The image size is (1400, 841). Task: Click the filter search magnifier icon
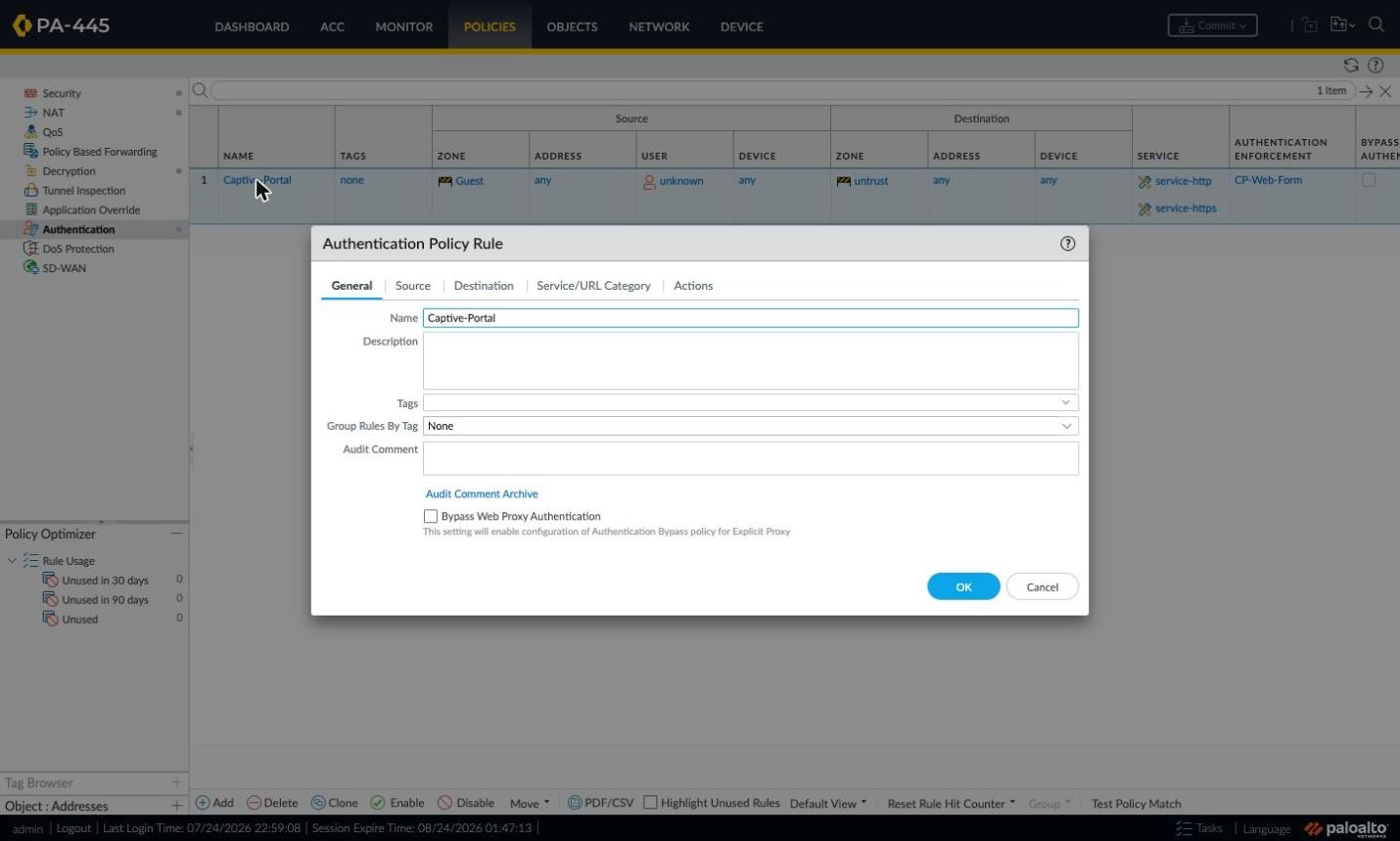click(200, 90)
